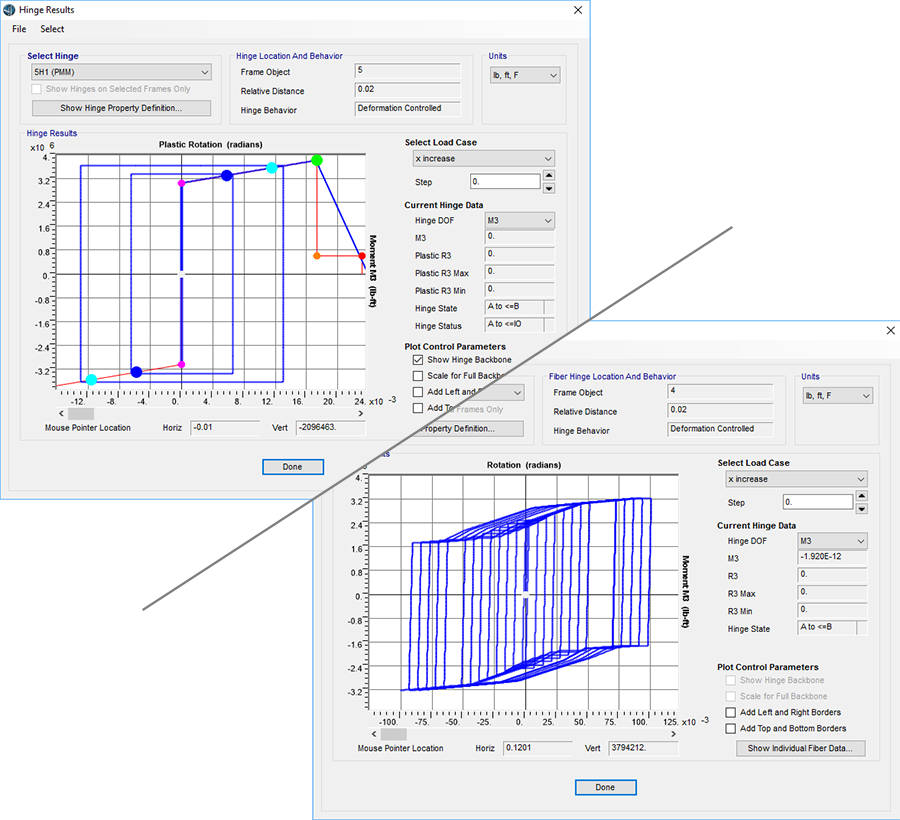Open the Select menu
The width and height of the screenshot is (900, 820).
[52, 29]
